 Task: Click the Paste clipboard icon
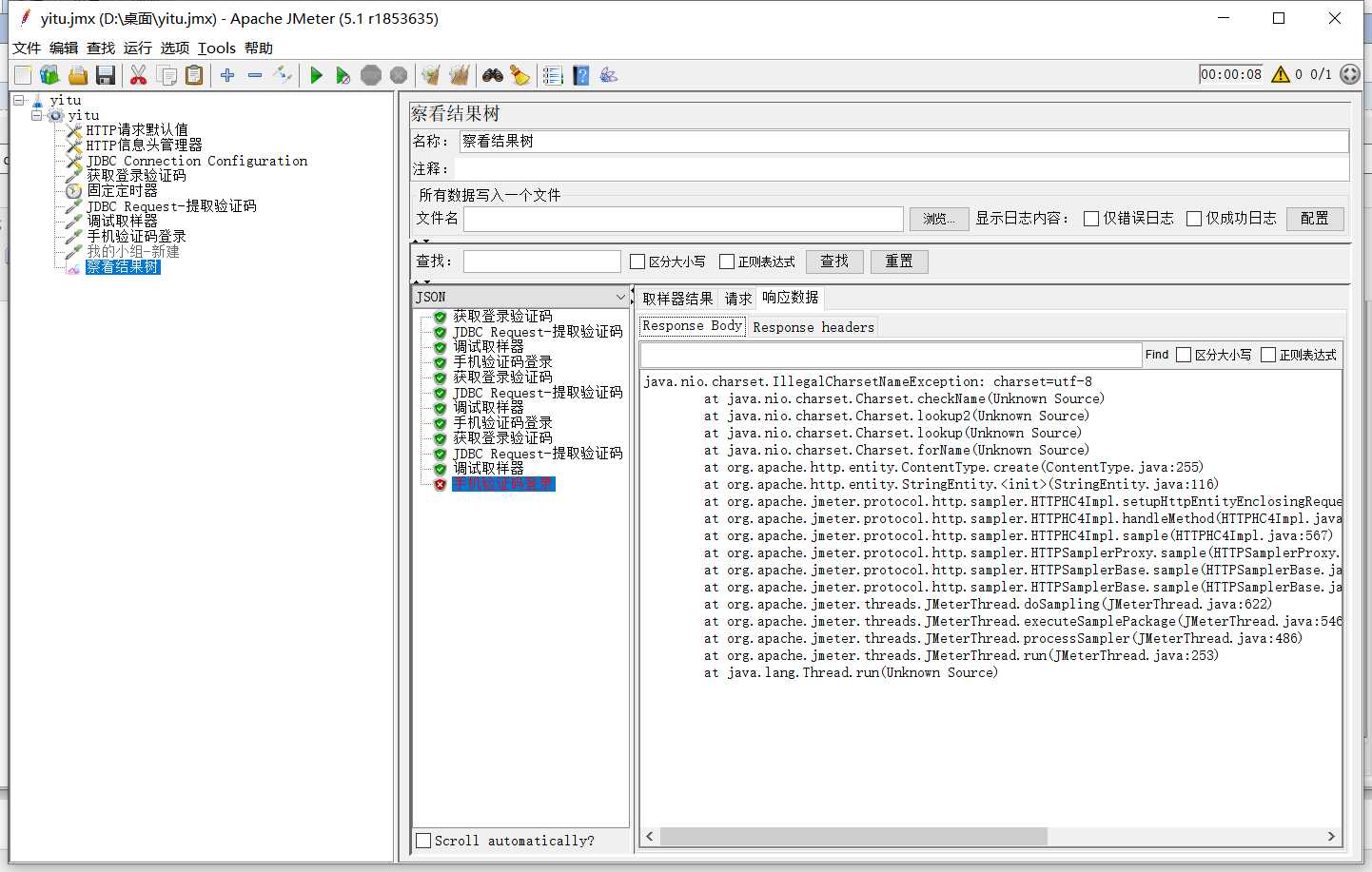tap(194, 75)
